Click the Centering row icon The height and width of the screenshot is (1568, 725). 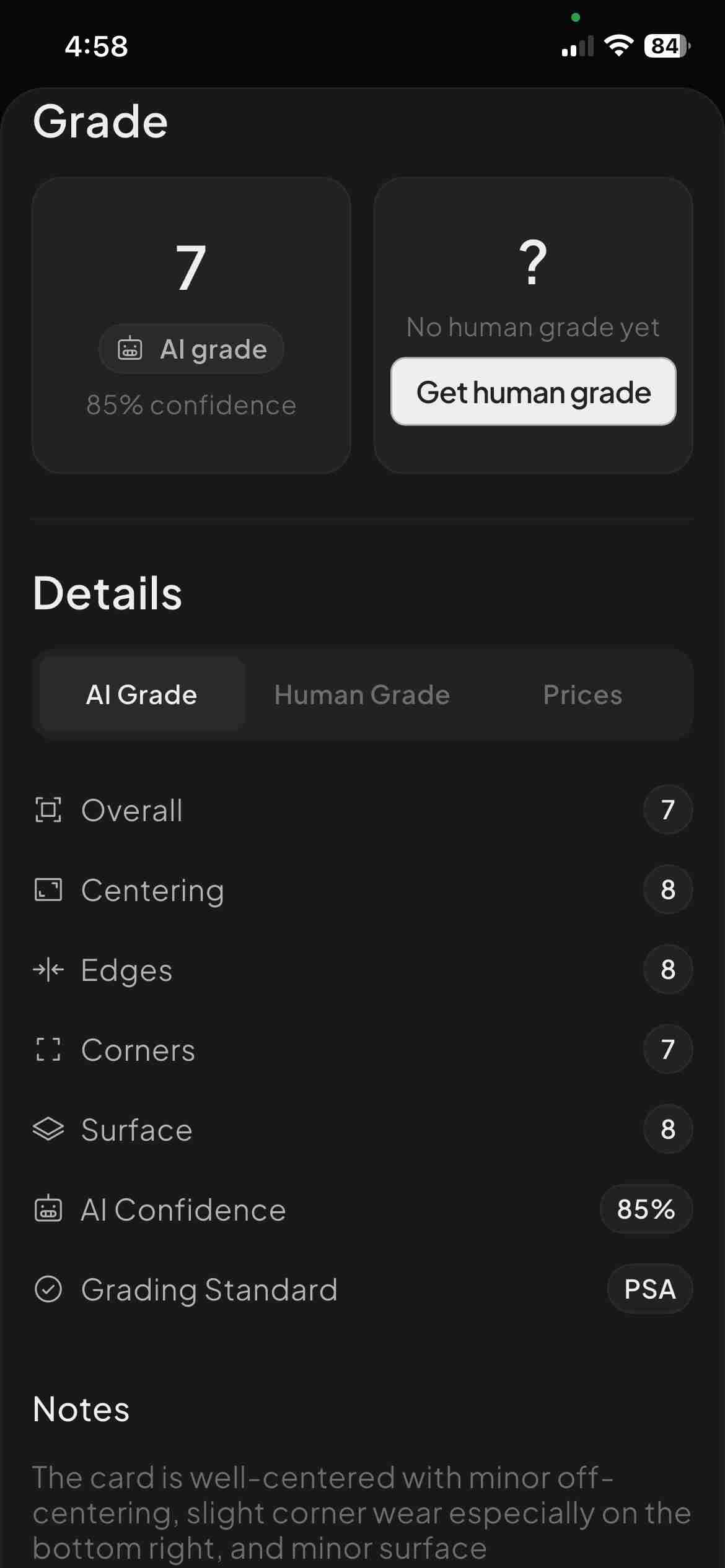48,890
